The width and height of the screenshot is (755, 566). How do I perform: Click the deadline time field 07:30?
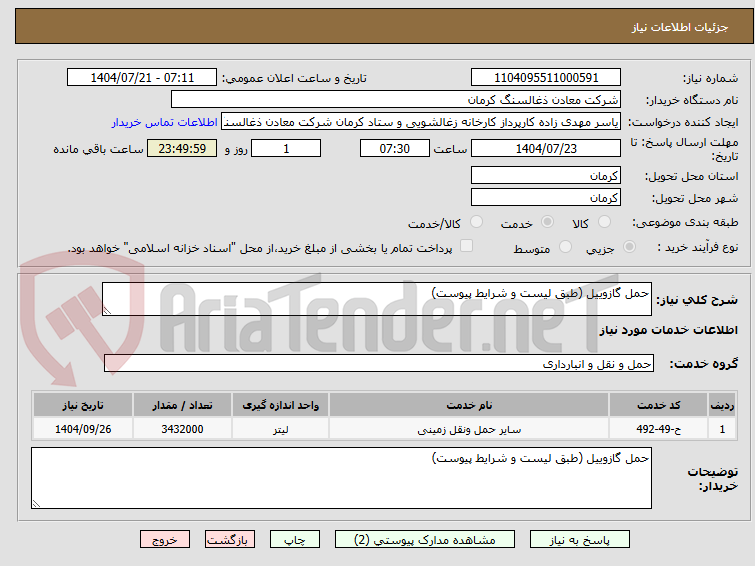click(x=395, y=148)
